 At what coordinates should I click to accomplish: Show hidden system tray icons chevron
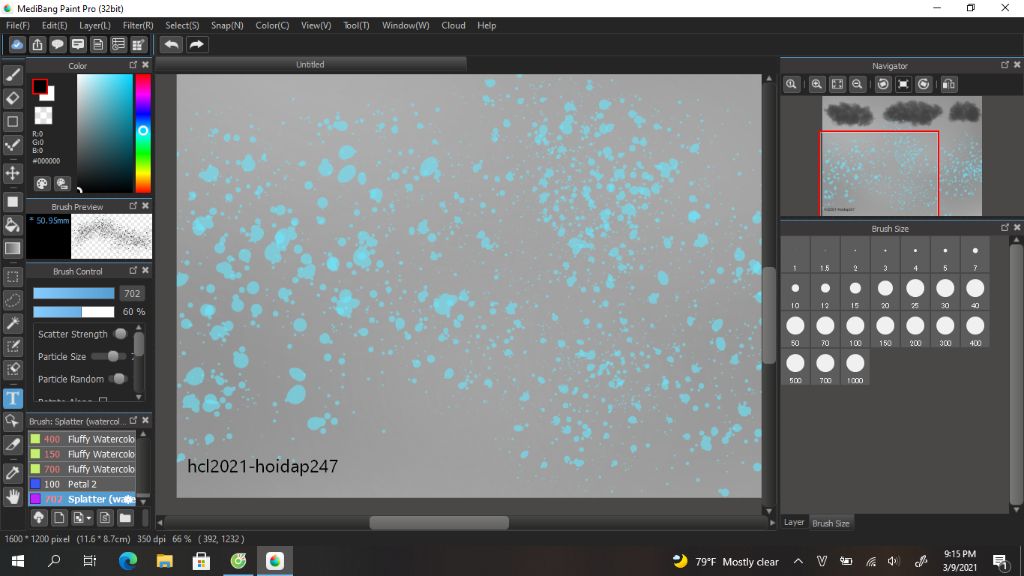(x=798, y=561)
